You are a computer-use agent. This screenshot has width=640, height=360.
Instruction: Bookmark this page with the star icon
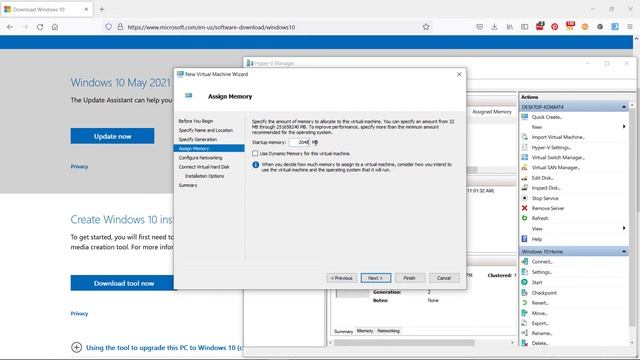[426, 27]
